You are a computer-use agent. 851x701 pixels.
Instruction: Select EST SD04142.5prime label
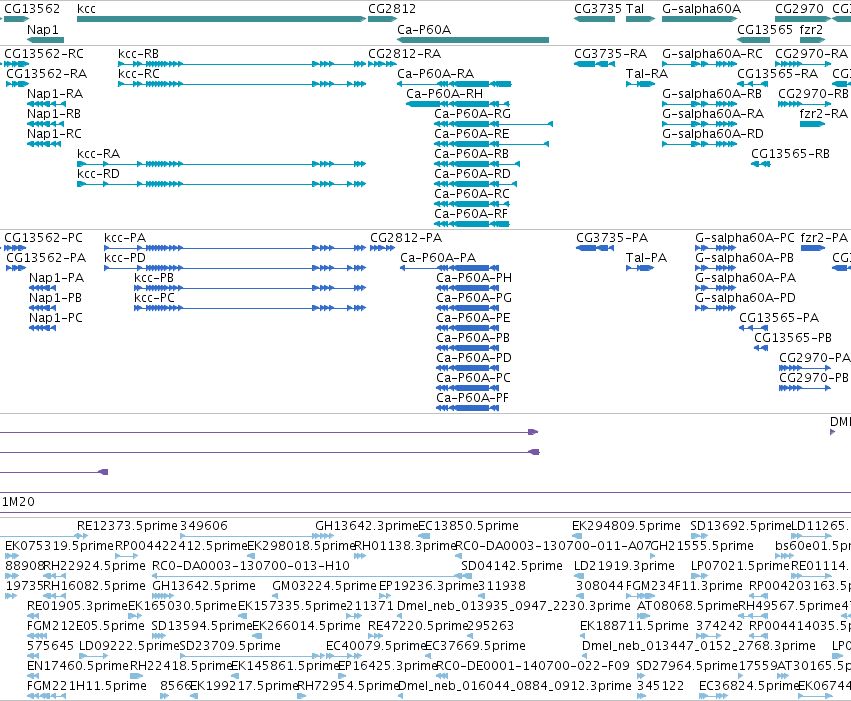(512, 566)
